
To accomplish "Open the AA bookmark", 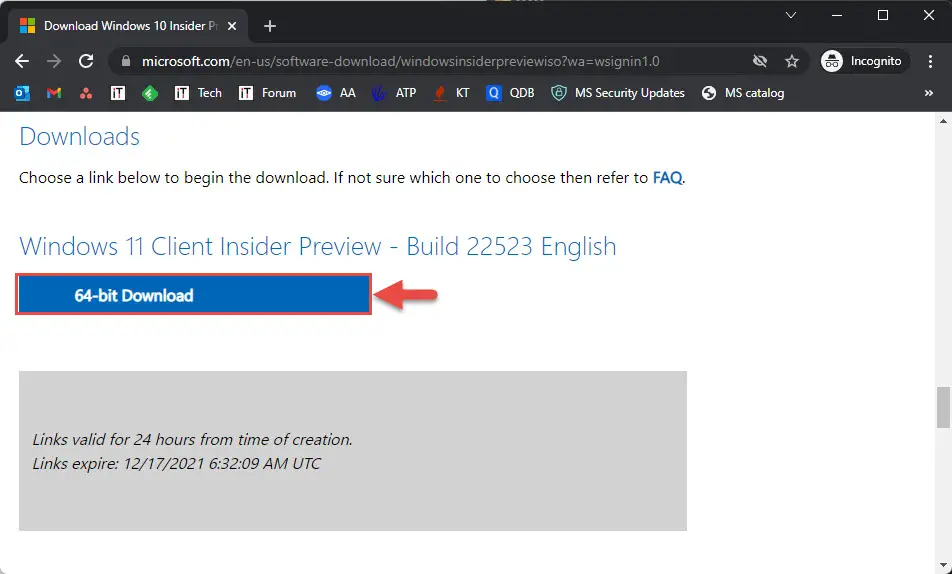I will 336,93.
